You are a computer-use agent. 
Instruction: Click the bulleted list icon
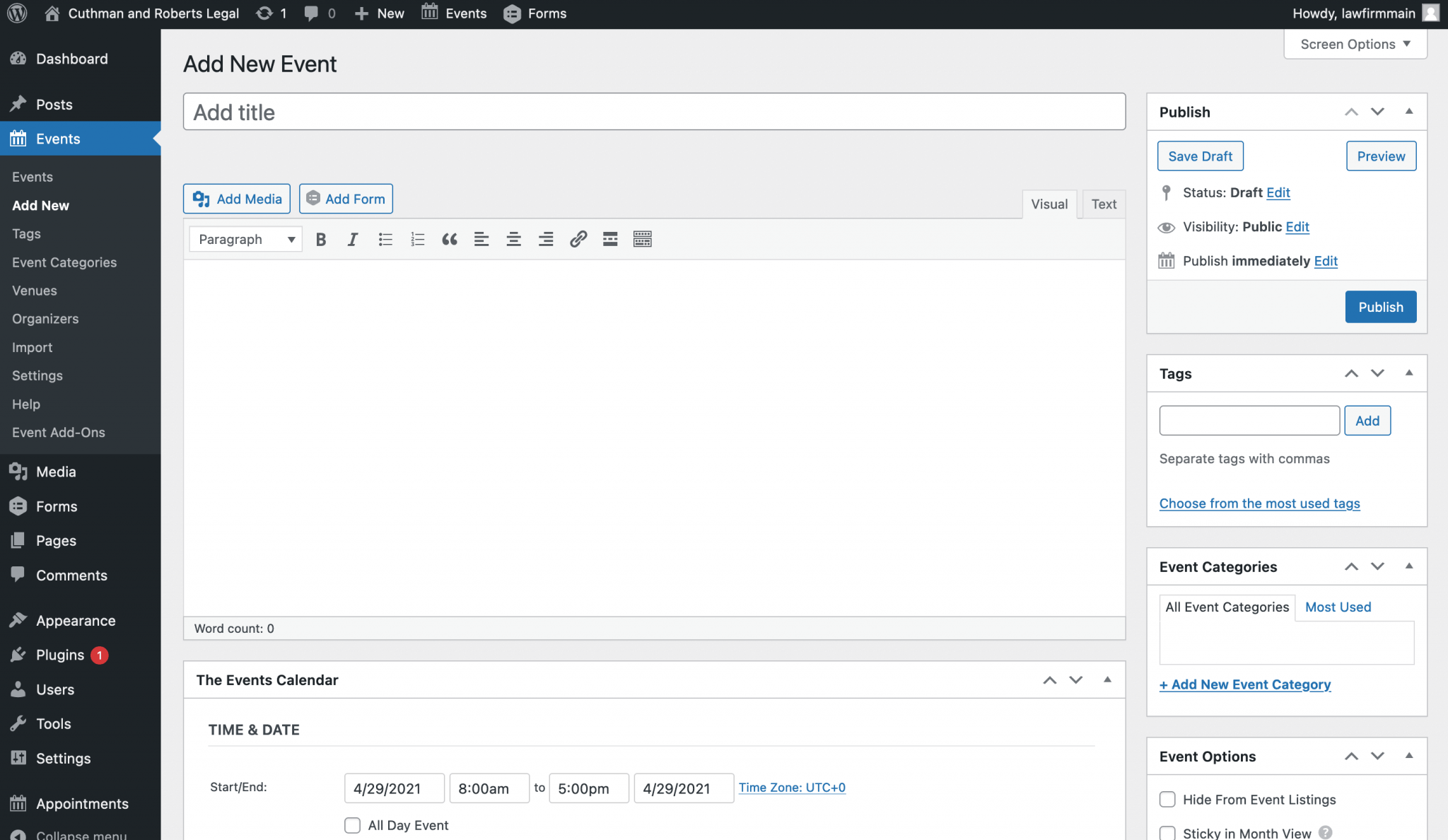pyautogui.click(x=385, y=239)
